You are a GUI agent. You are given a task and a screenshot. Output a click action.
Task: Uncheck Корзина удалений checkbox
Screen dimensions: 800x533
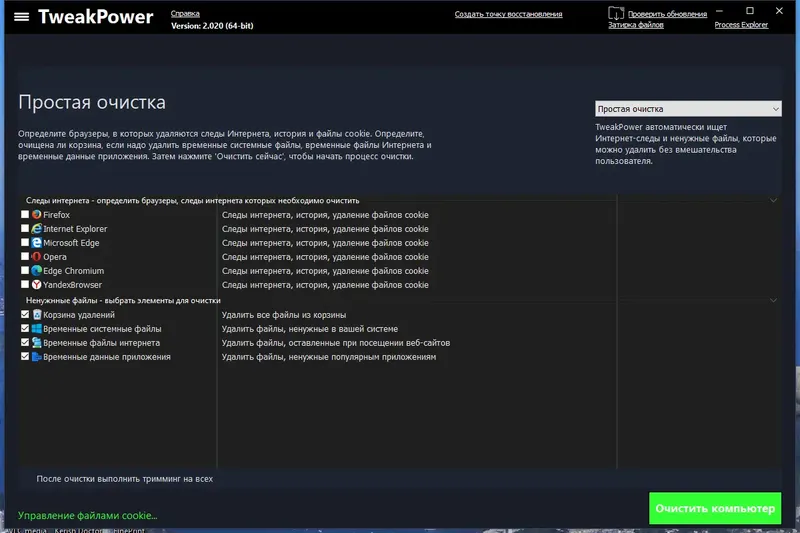(24, 315)
